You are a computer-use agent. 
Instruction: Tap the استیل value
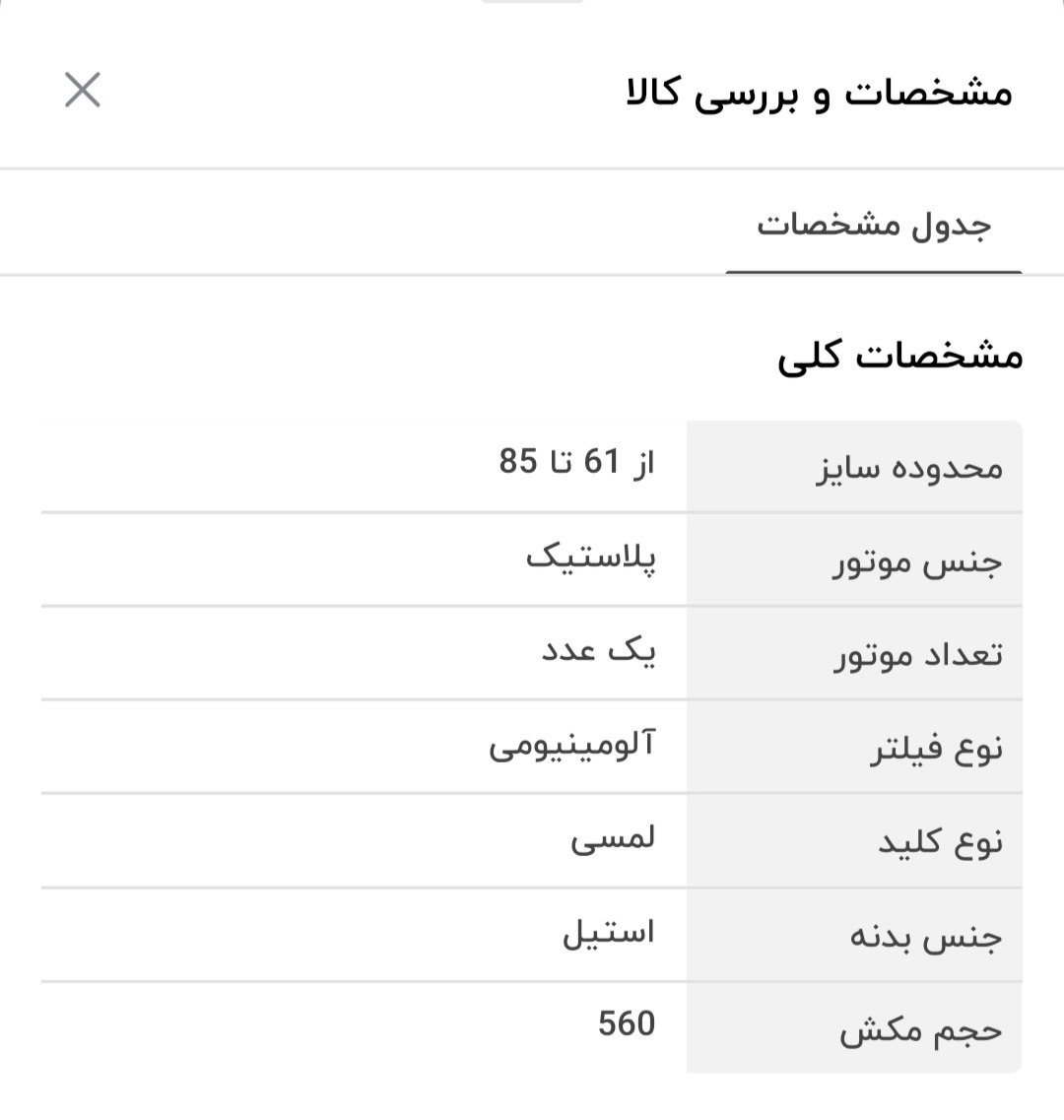point(608,932)
